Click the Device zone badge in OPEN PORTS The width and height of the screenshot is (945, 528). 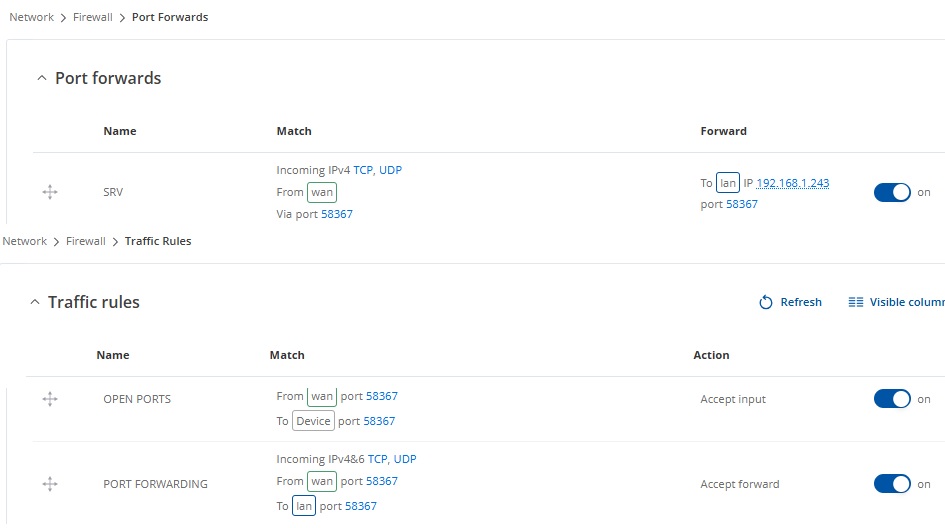tap(313, 421)
